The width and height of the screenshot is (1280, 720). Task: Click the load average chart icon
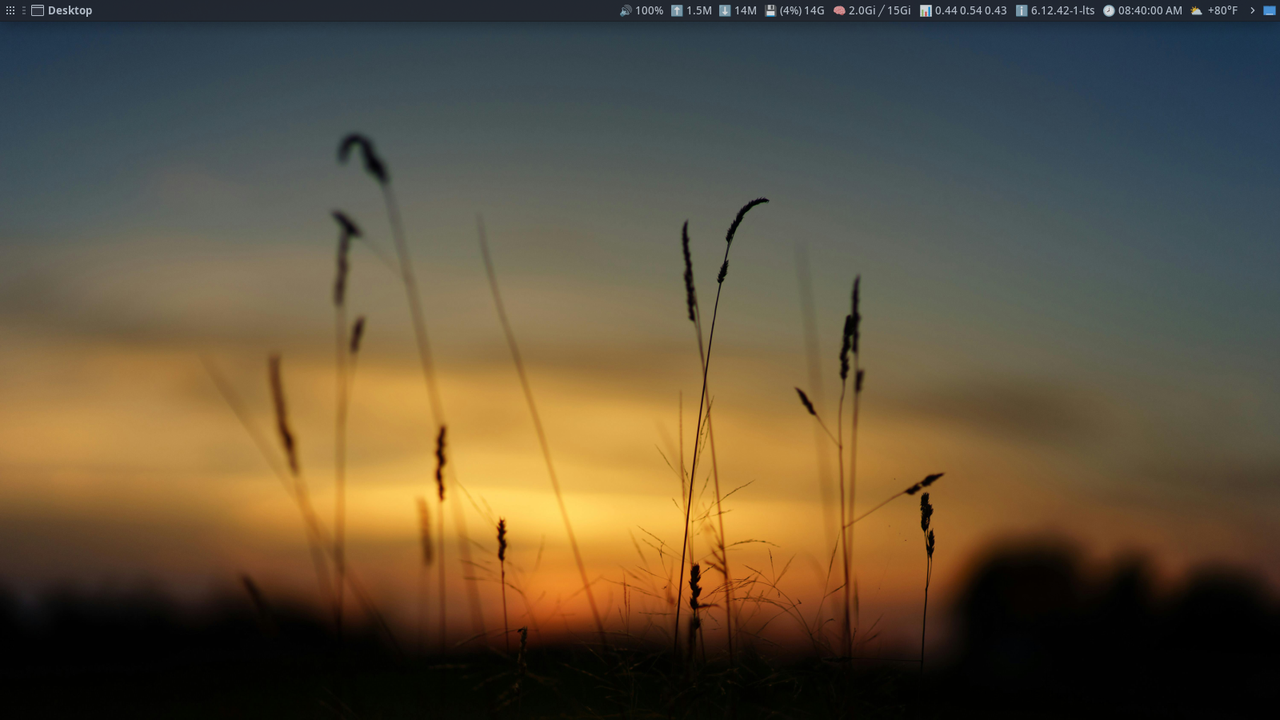pos(926,10)
